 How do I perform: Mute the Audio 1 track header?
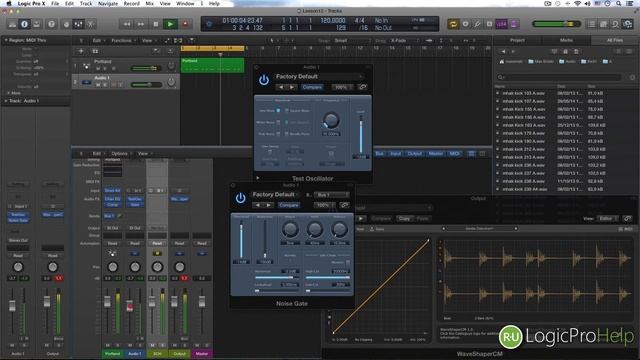[x=98, y=84]
